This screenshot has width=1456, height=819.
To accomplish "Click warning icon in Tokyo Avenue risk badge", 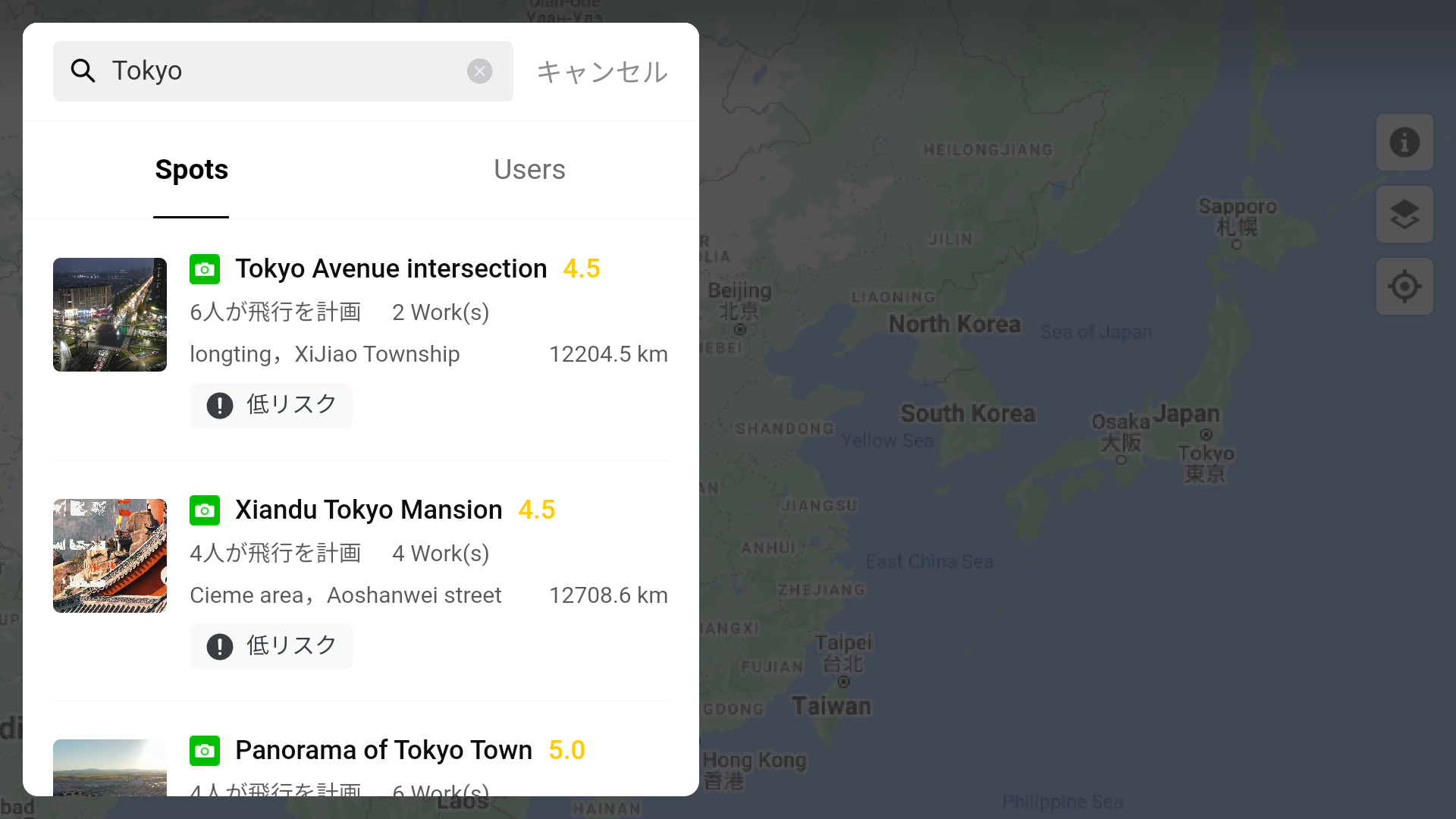I will 220,406.
